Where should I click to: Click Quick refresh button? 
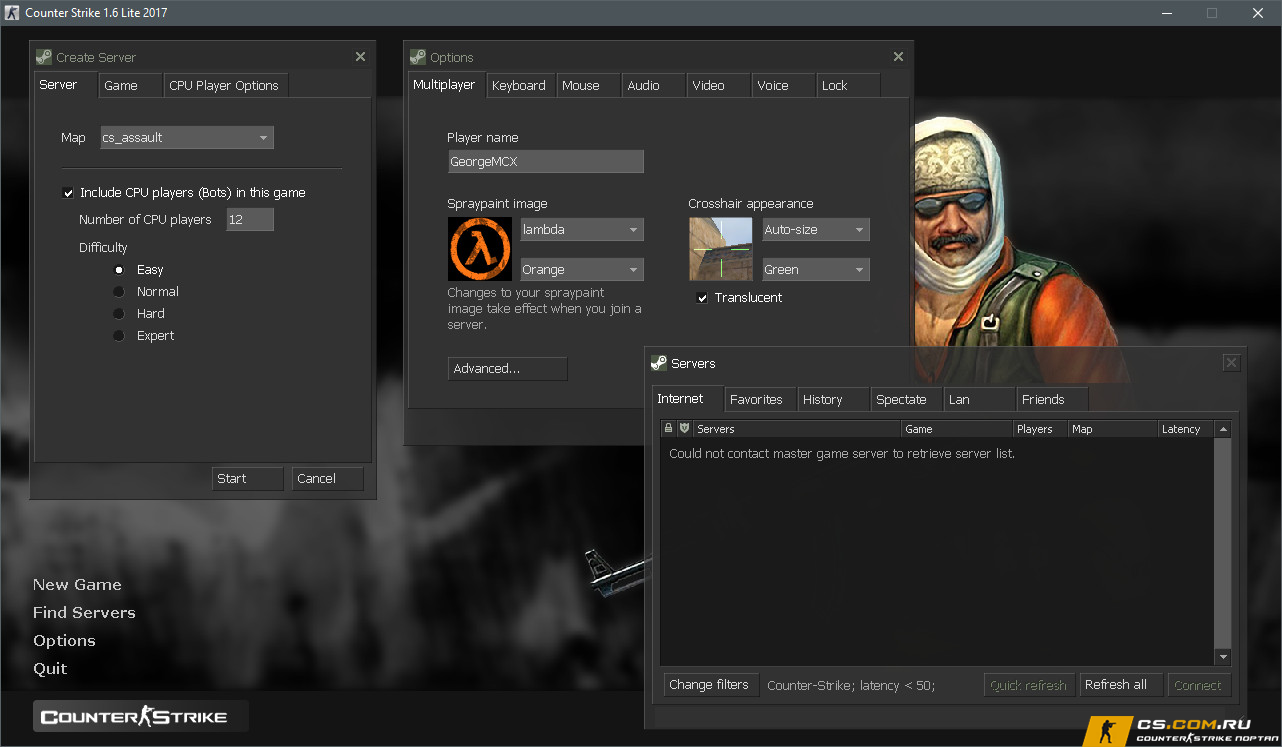[x=1029, y=685]
